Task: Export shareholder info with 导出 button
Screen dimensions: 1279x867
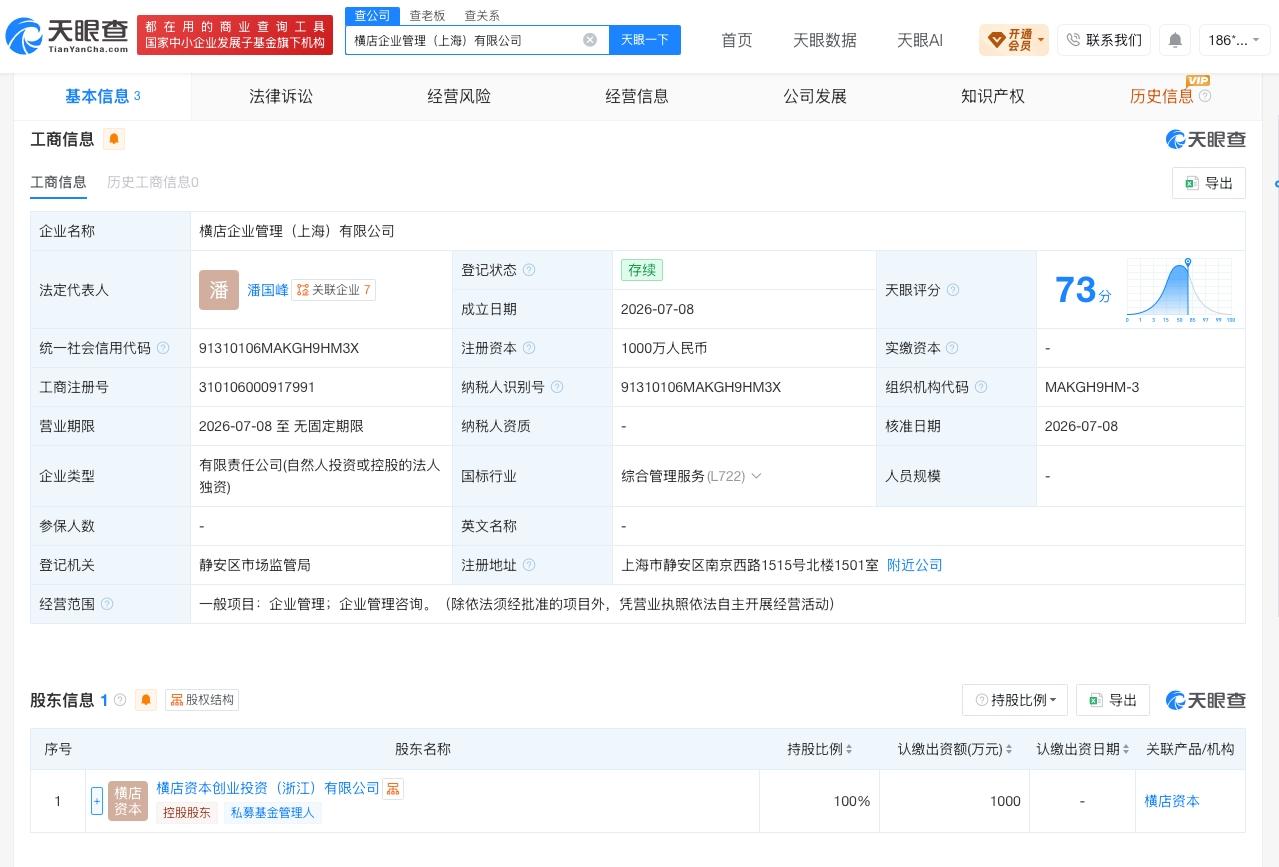Action: coord(1112,700)
